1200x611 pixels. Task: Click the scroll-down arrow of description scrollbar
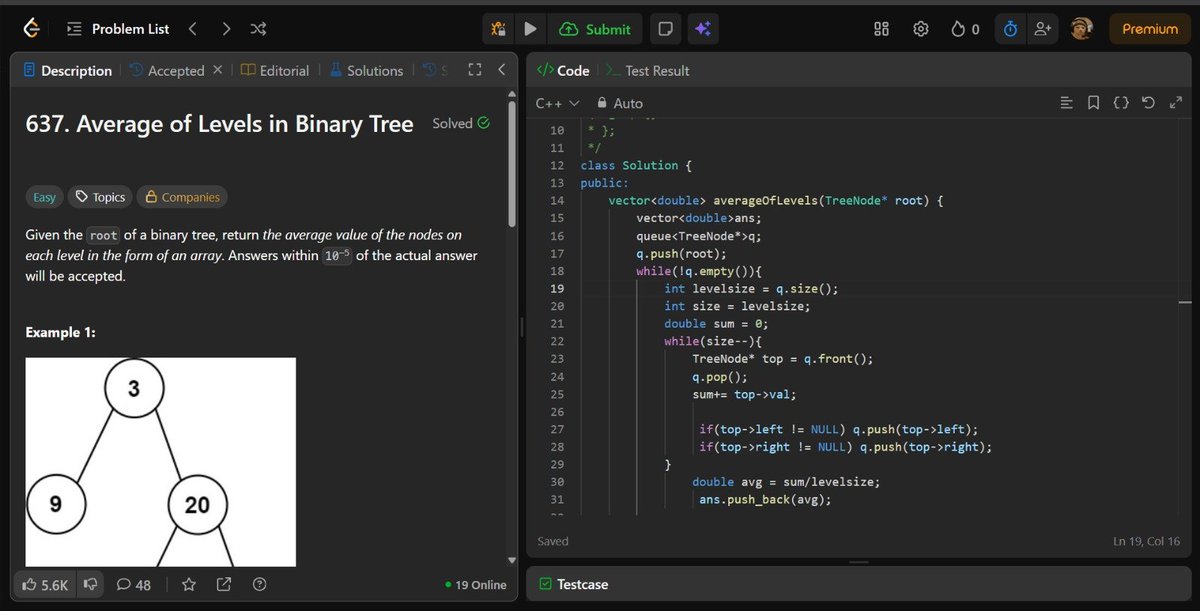pos(512,560)
